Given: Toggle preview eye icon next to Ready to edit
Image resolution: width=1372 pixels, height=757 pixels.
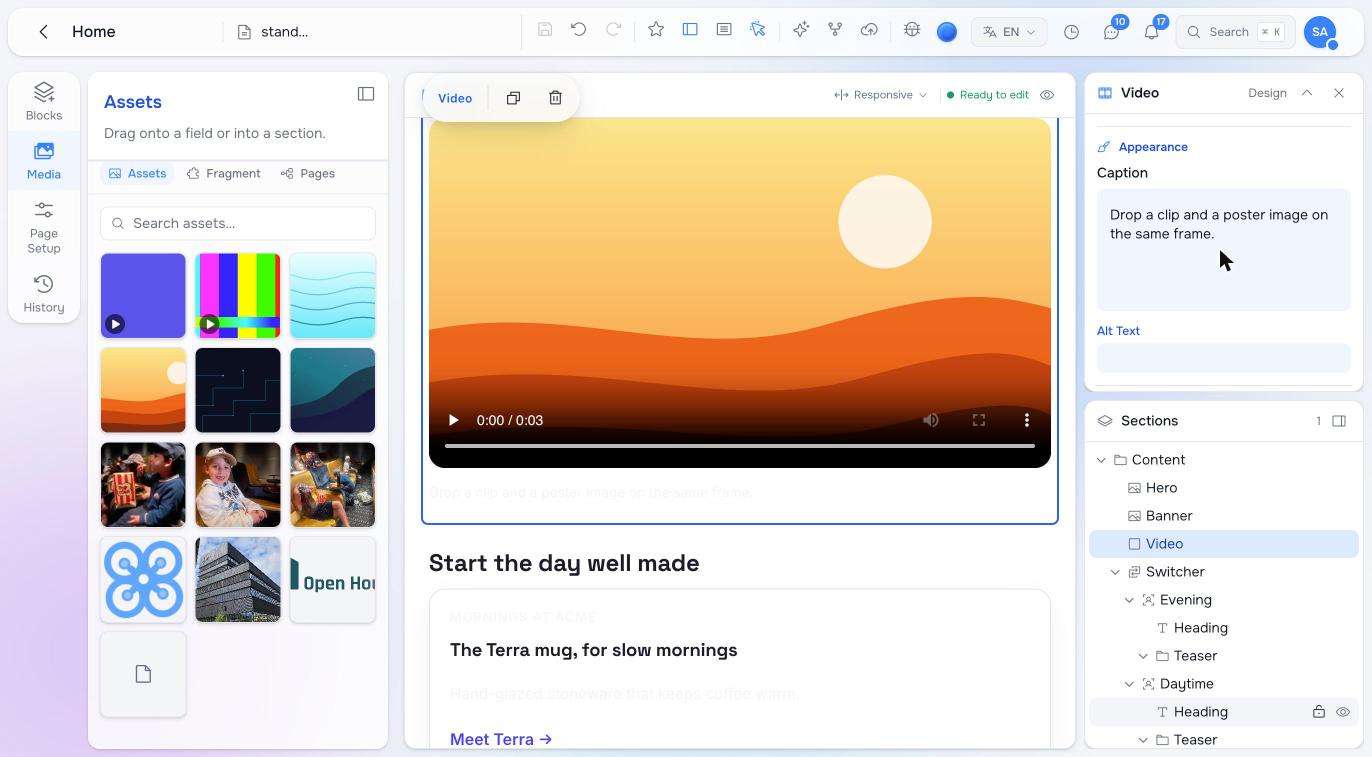Looking at the screenshot, I should (x=1047, y=95).
